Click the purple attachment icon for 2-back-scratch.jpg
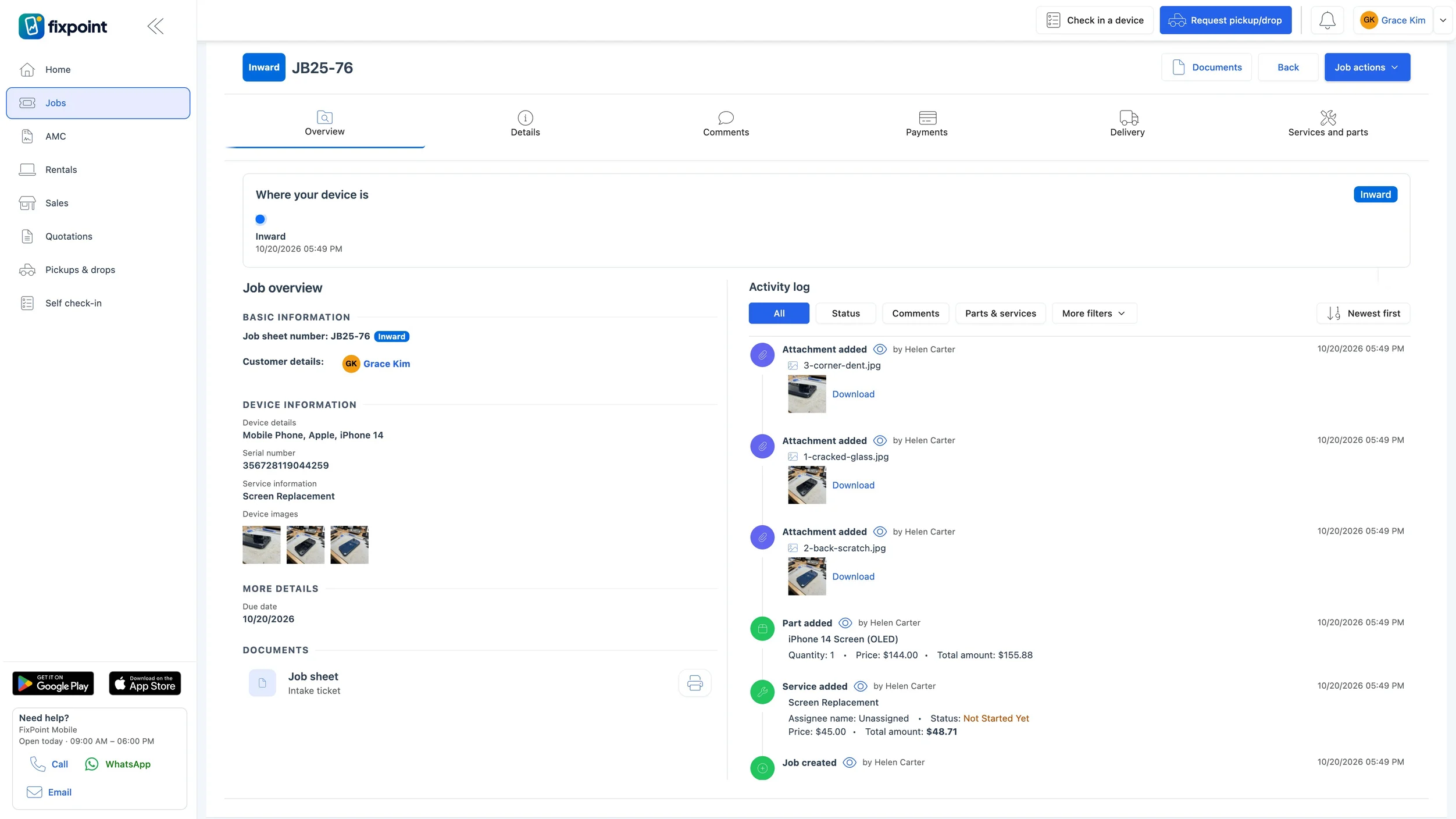The width and height of the screenshot is (1456, 819). (x=762, y=537)
